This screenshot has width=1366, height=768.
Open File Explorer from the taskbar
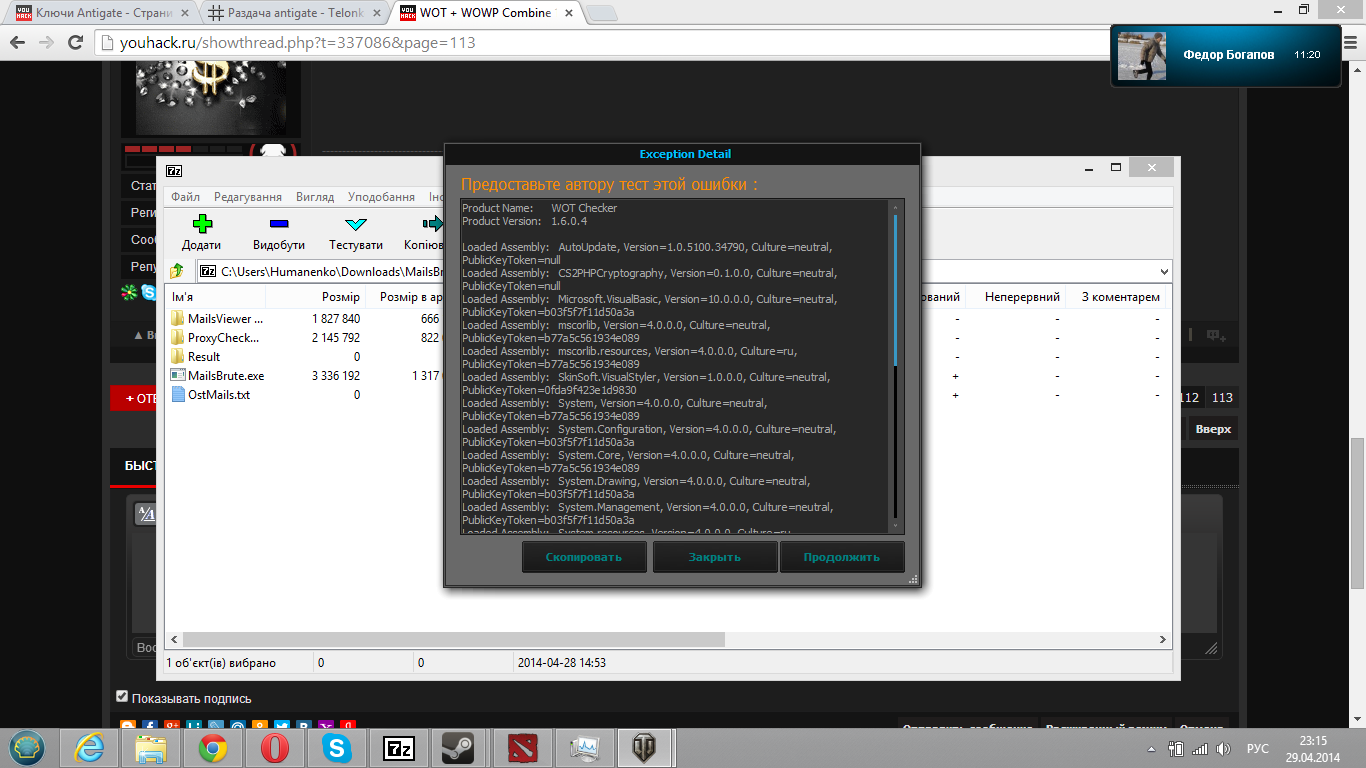pyautogui.click(x=151, y=748)
